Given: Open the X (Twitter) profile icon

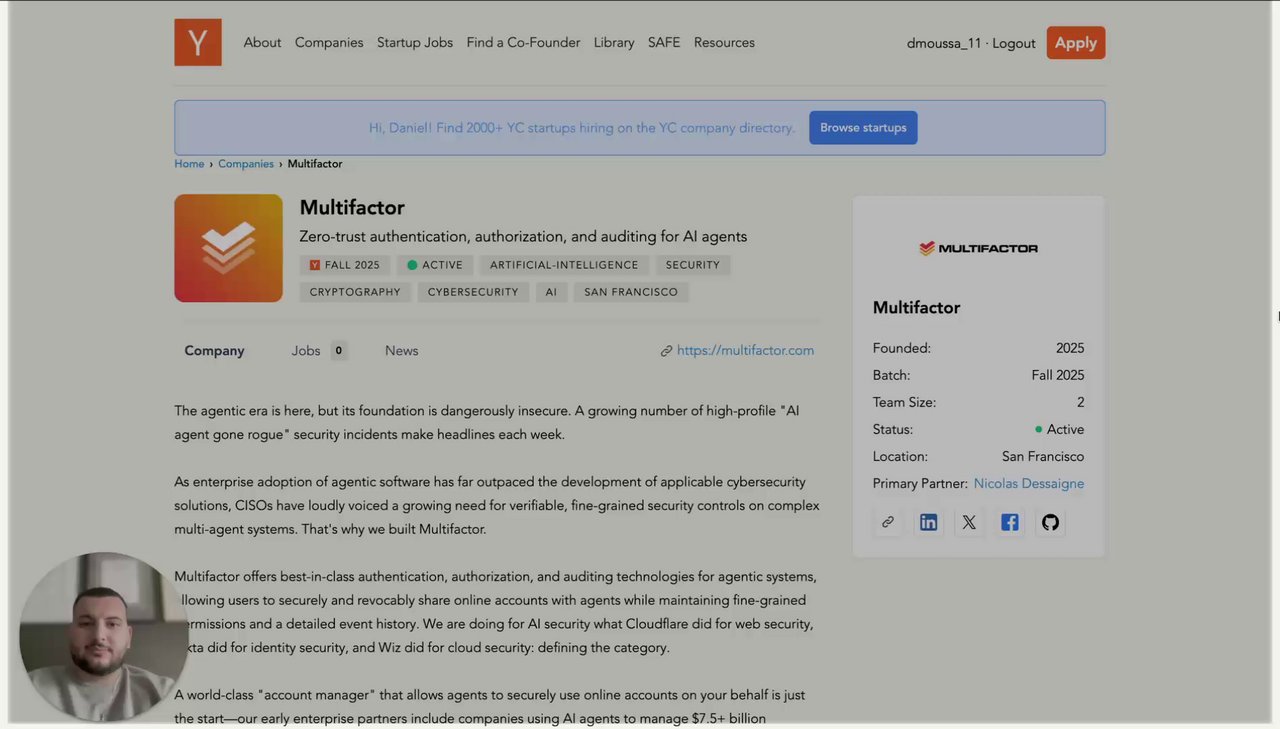Looking at the screenshot, I should pyautogui.click(x=969, y=522).
